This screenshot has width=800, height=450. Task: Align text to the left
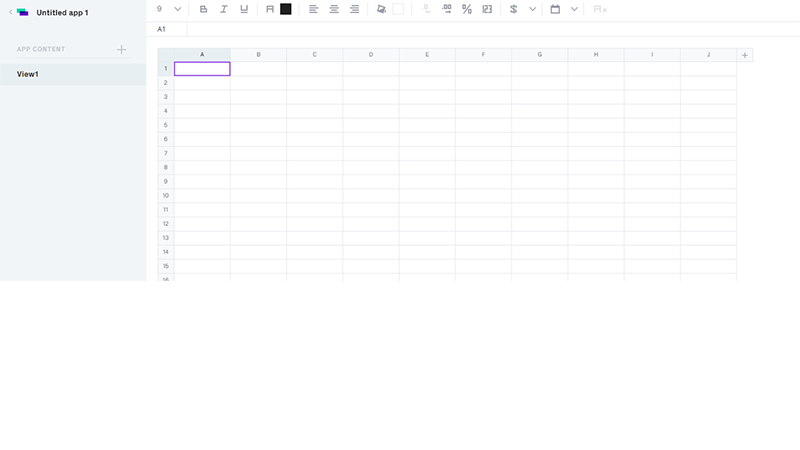coord(313,9)
